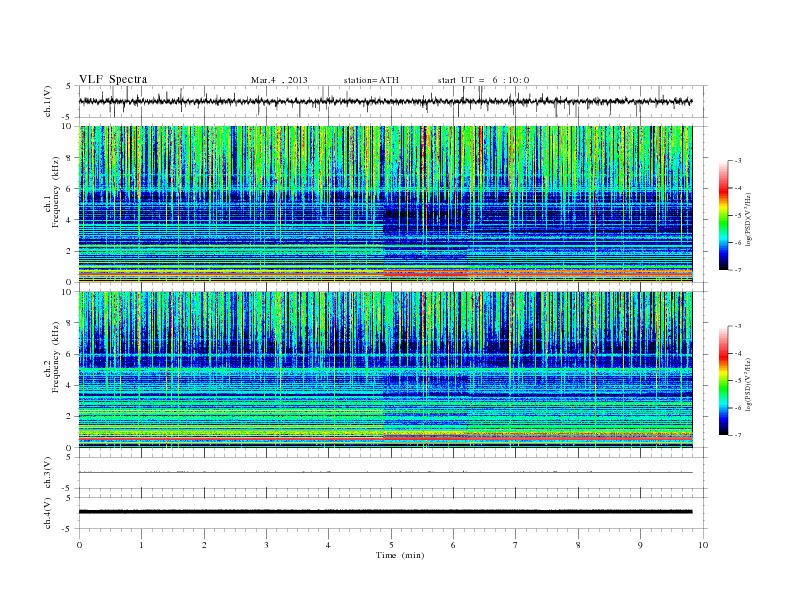Screen dimensions: 792x612
Task: Click the "-7" tick on ch.2 colorbar
Action: click(737, 435)
